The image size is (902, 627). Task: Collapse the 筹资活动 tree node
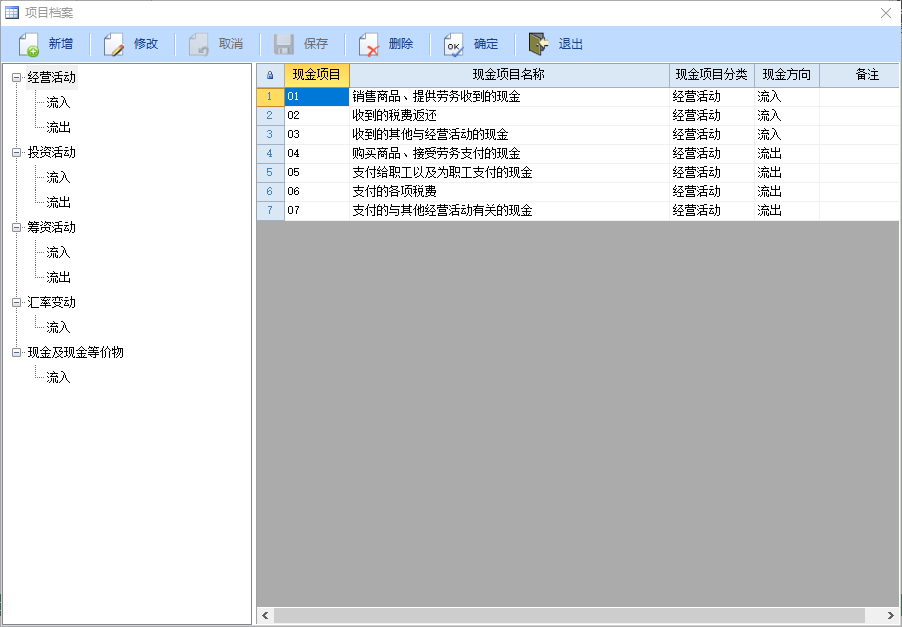(x=17, y=227)
